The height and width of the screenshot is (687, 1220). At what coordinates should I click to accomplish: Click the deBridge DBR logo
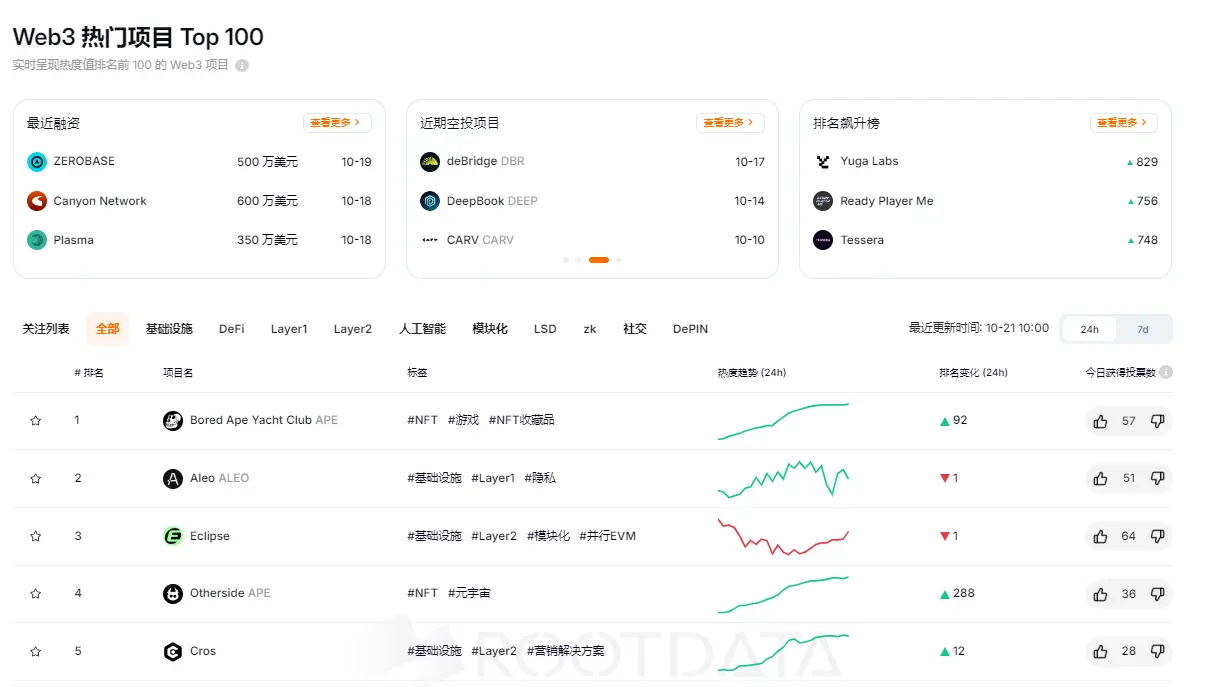430,161
